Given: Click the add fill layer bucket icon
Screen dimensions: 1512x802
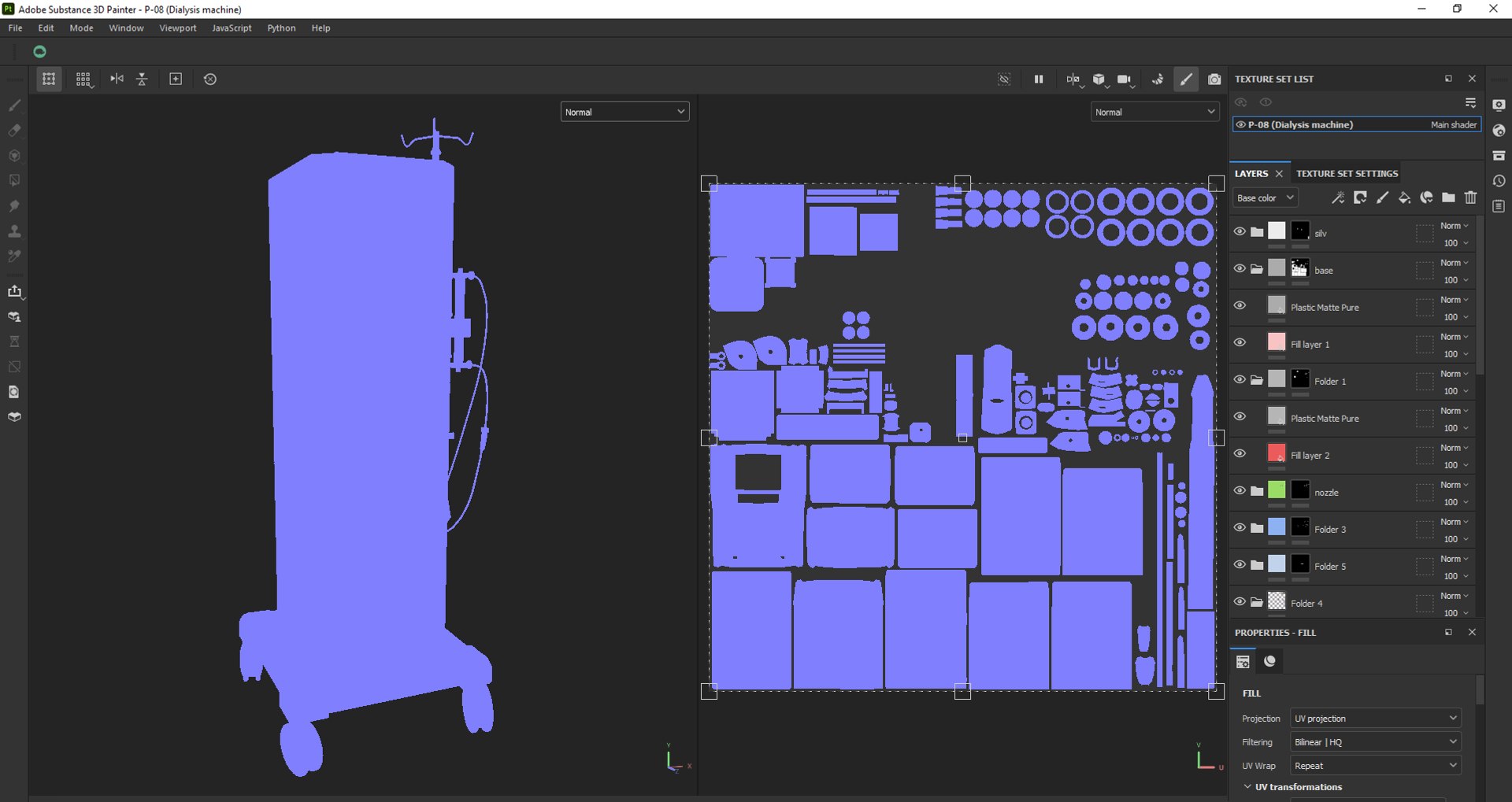Looking at the screenshot, I should coord(1404,198).
